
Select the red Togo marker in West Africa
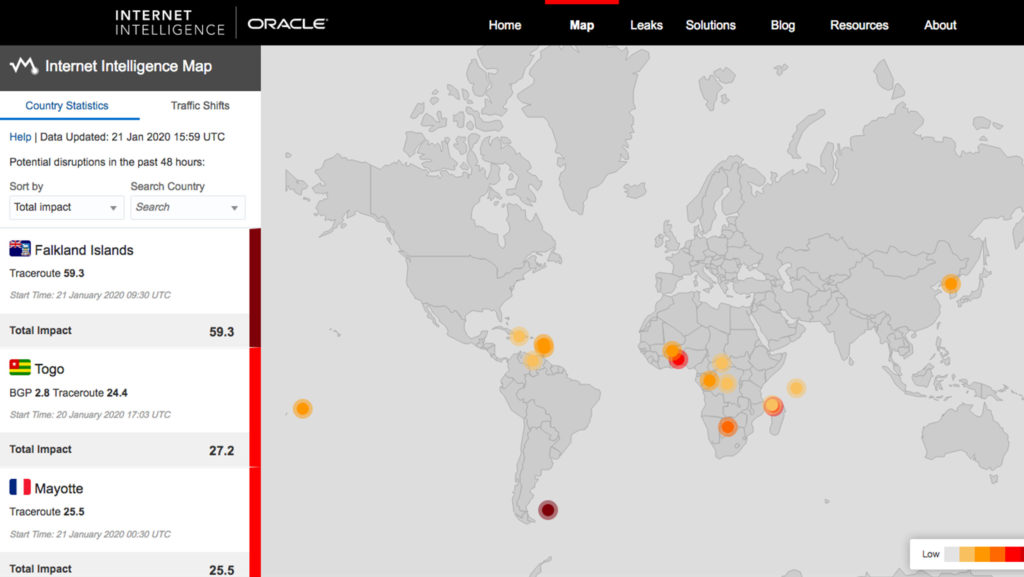pyautogui.click(x=679, y=359)
